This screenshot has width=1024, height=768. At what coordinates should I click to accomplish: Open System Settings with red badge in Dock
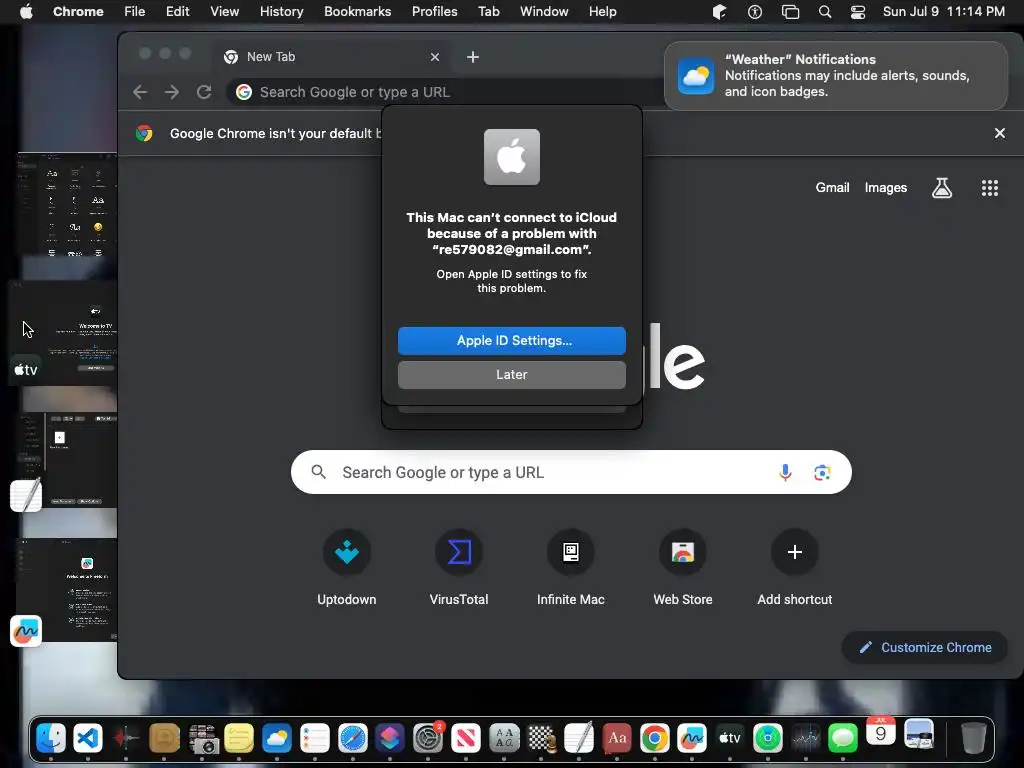tap(428, 739)
